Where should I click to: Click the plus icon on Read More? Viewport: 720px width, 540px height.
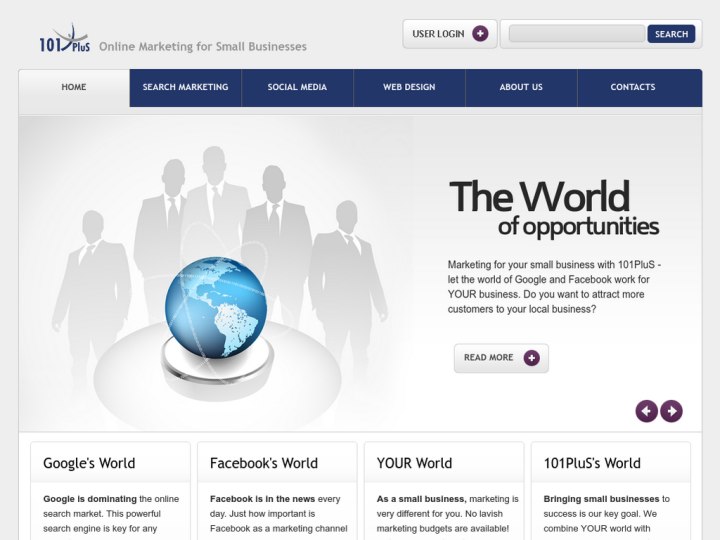(x=531, y=358)
